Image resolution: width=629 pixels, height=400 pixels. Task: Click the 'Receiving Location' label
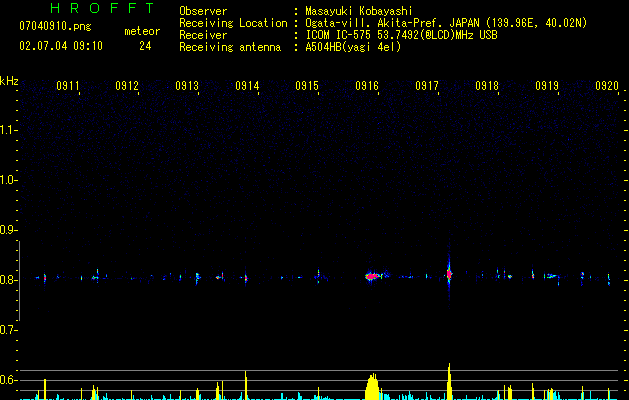point(233,23)
